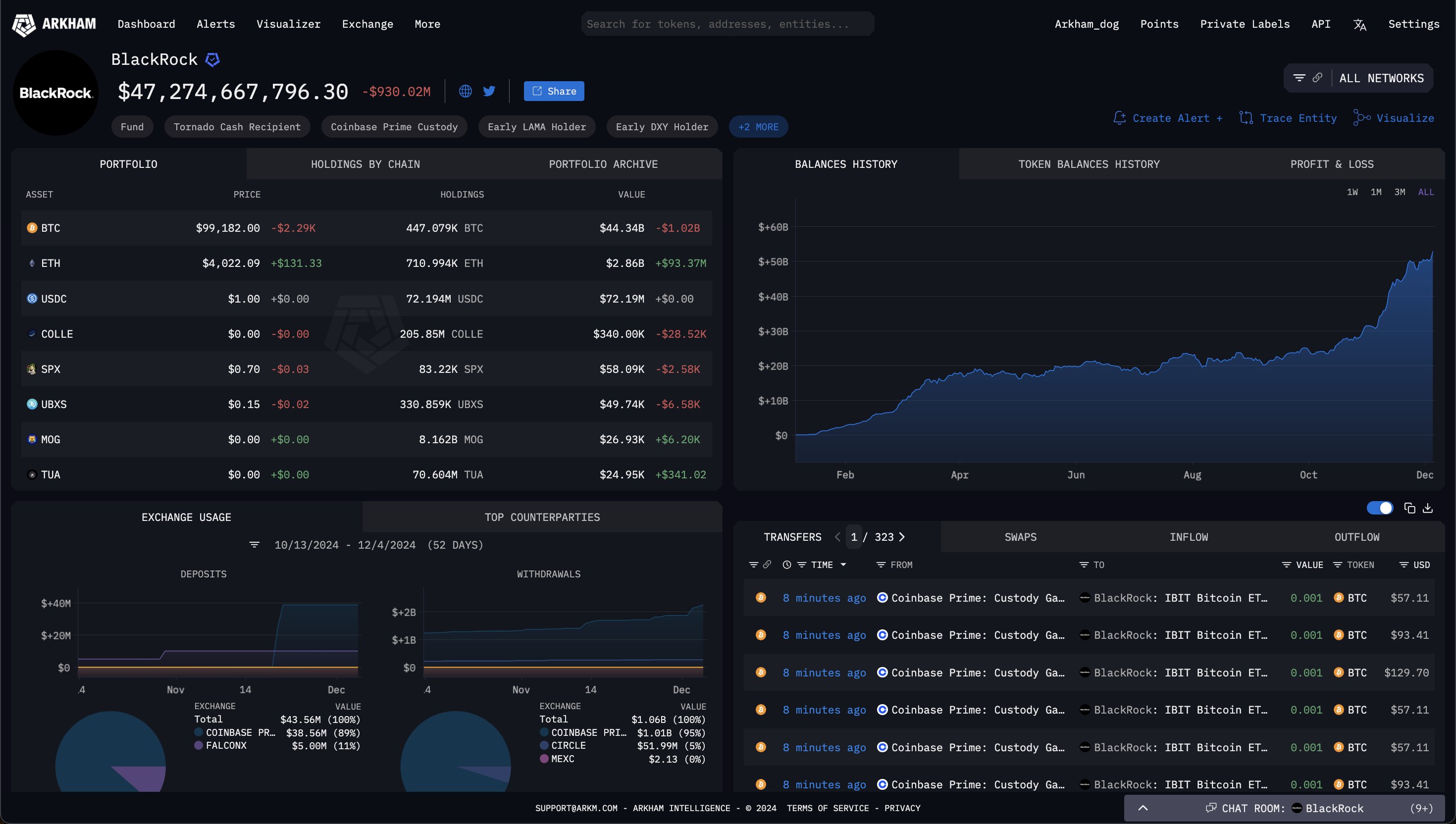Click the Coinbase Prime Custody tag

(x=394, y=127)
